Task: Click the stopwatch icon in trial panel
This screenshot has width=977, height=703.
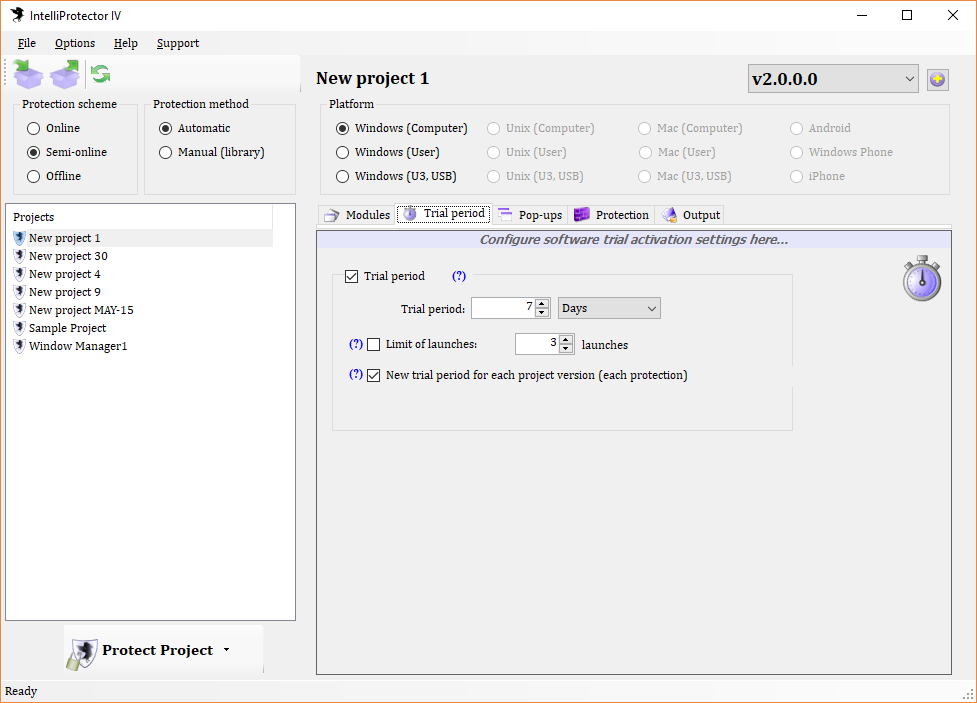Action: (922, 278)
